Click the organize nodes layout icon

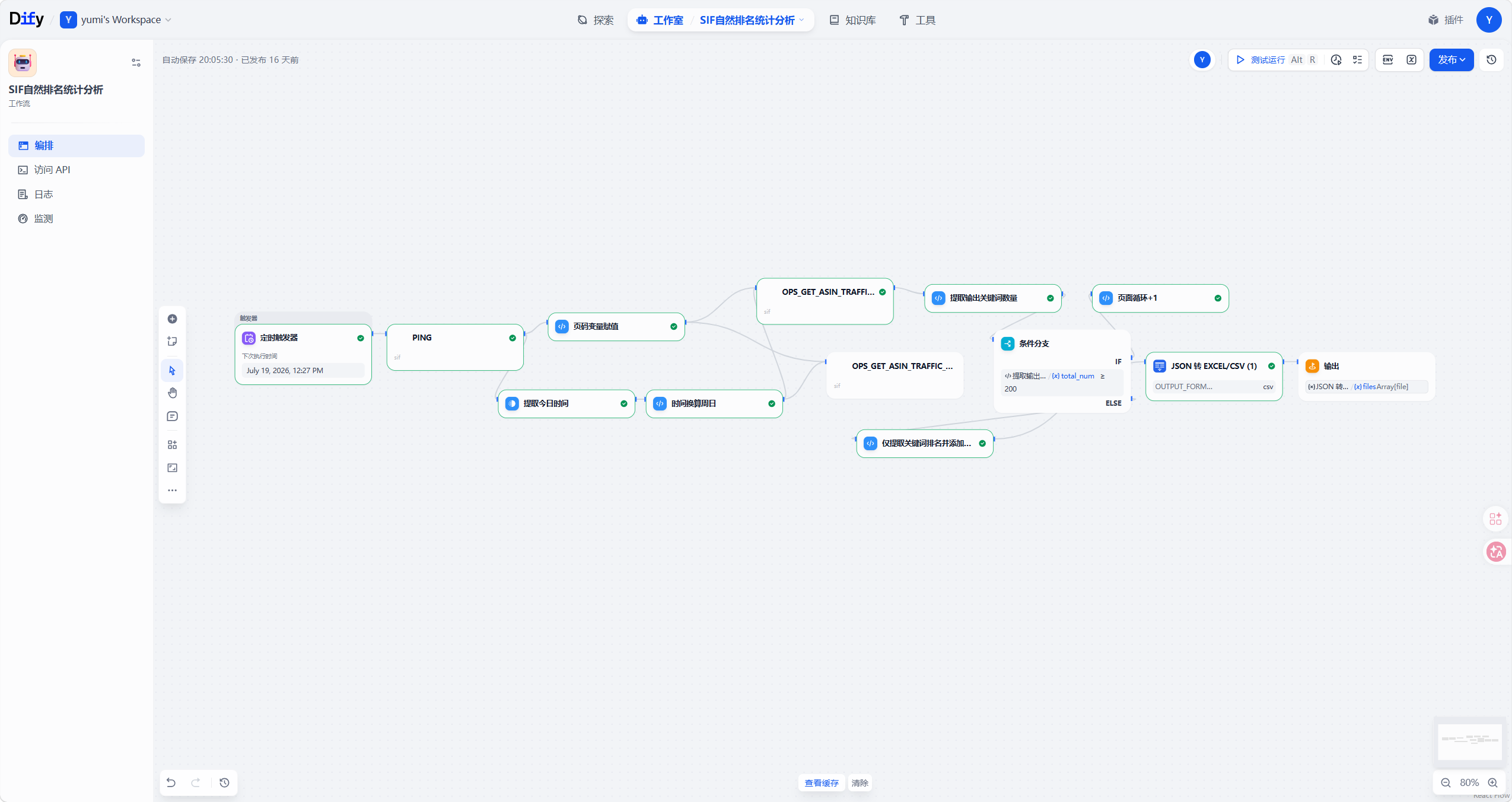point(172,445)
